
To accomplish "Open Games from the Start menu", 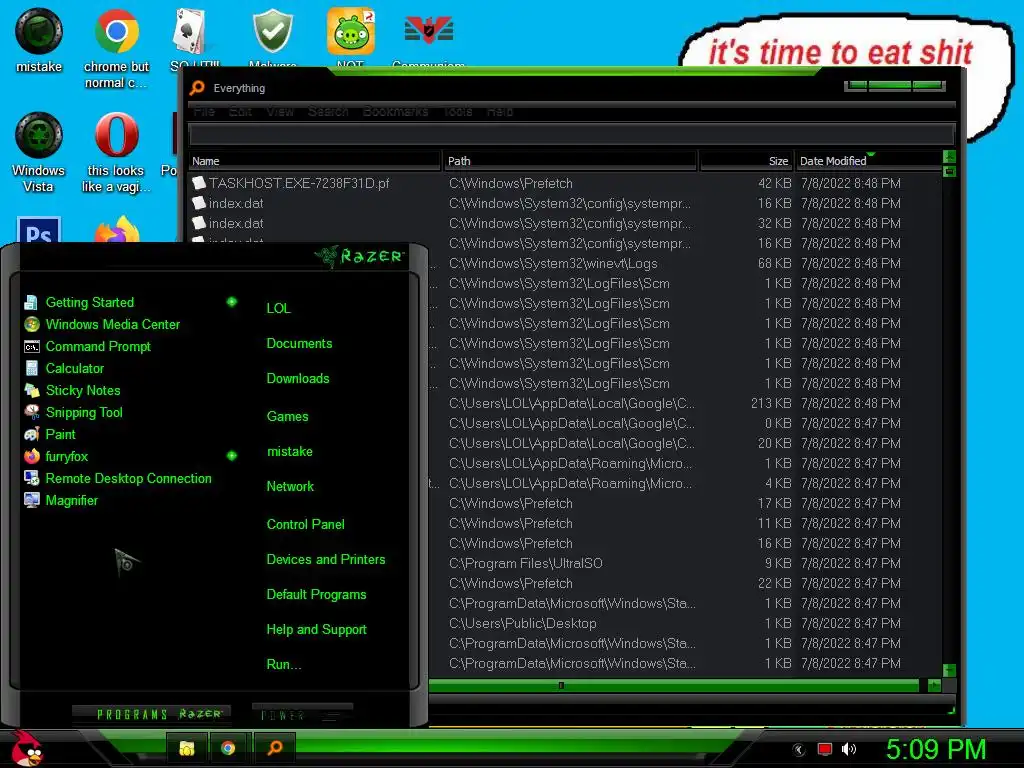I will 287,417.
